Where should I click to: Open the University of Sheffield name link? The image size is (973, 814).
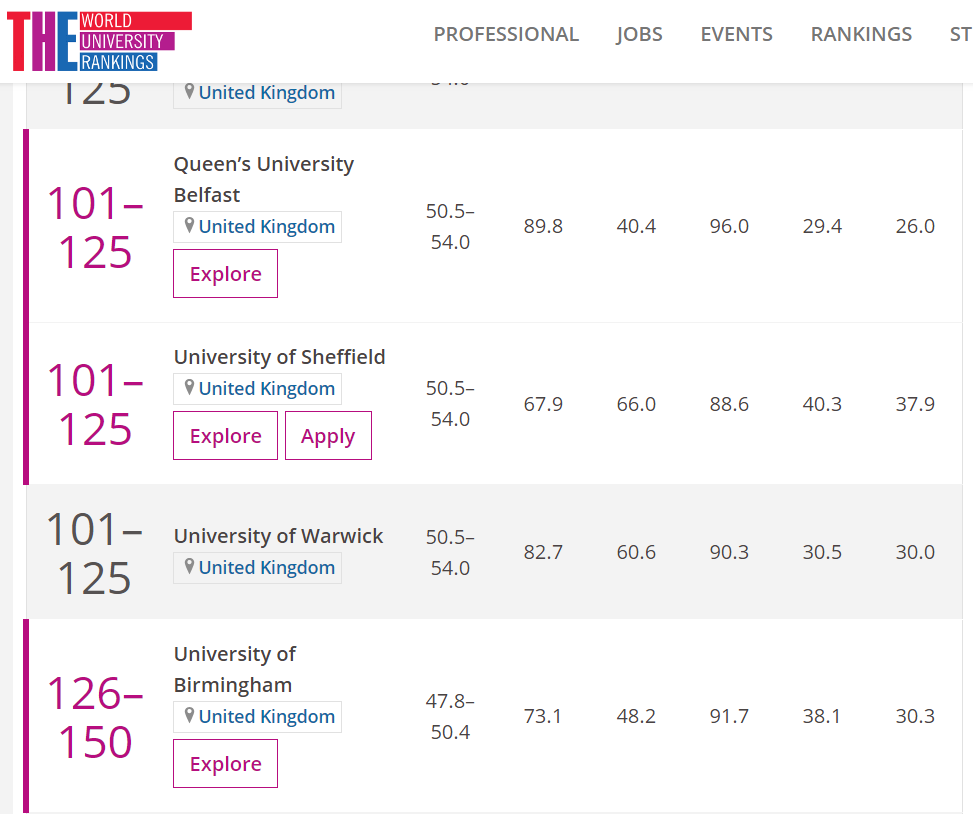[279, 357]
